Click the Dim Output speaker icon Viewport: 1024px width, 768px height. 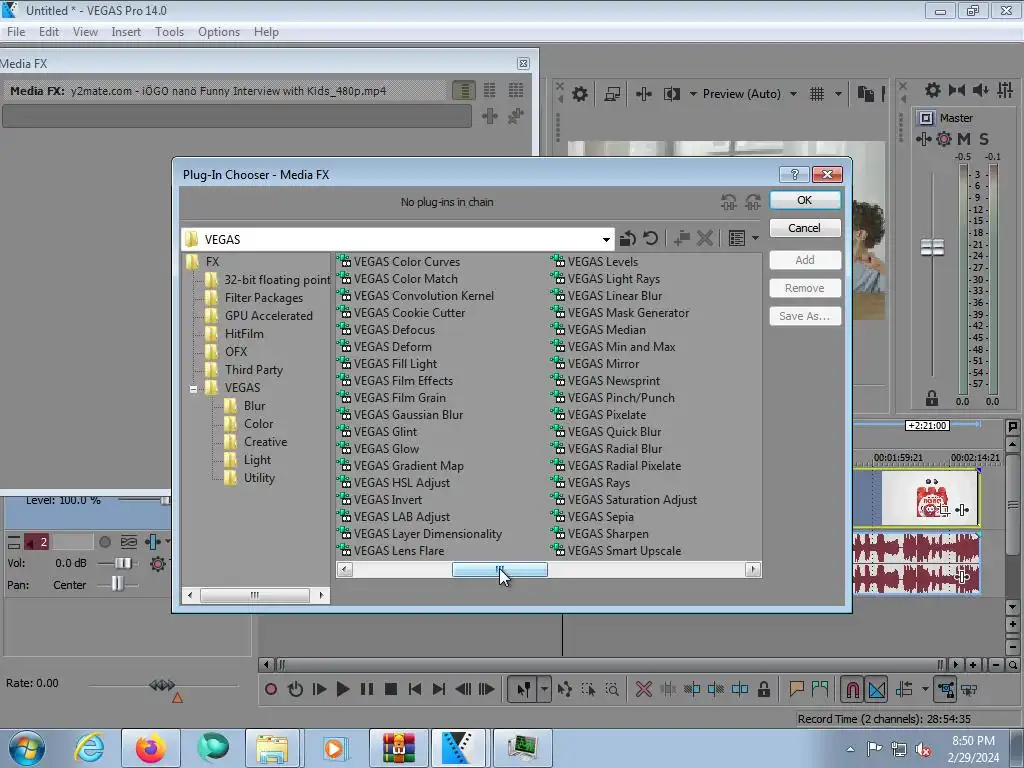coord(980,90)
